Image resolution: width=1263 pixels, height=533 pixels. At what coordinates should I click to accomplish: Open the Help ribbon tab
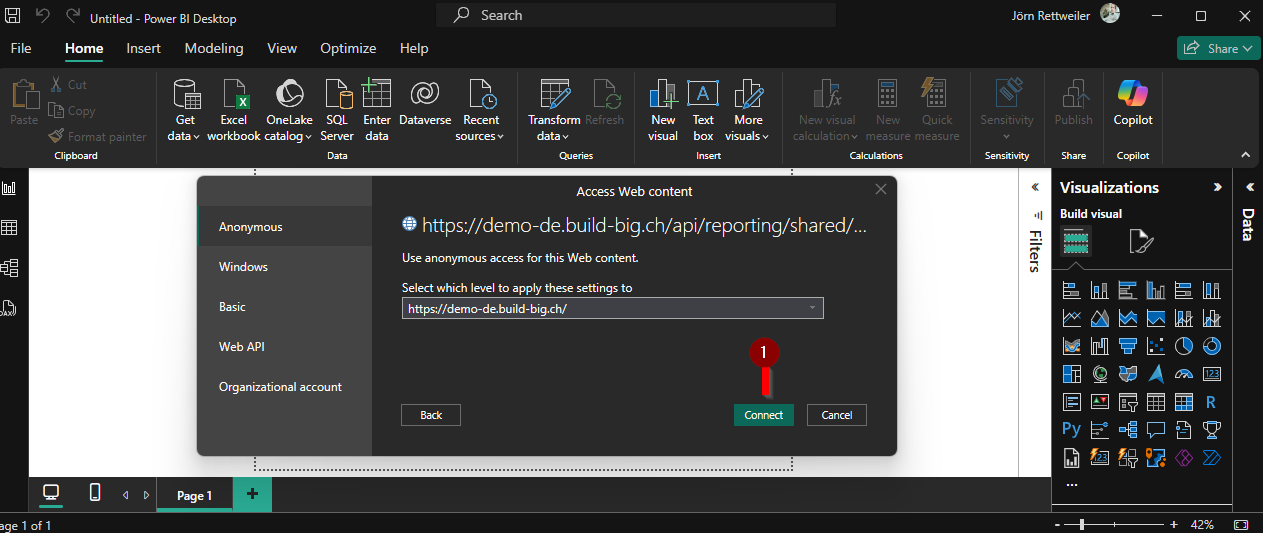coord(414,48)
